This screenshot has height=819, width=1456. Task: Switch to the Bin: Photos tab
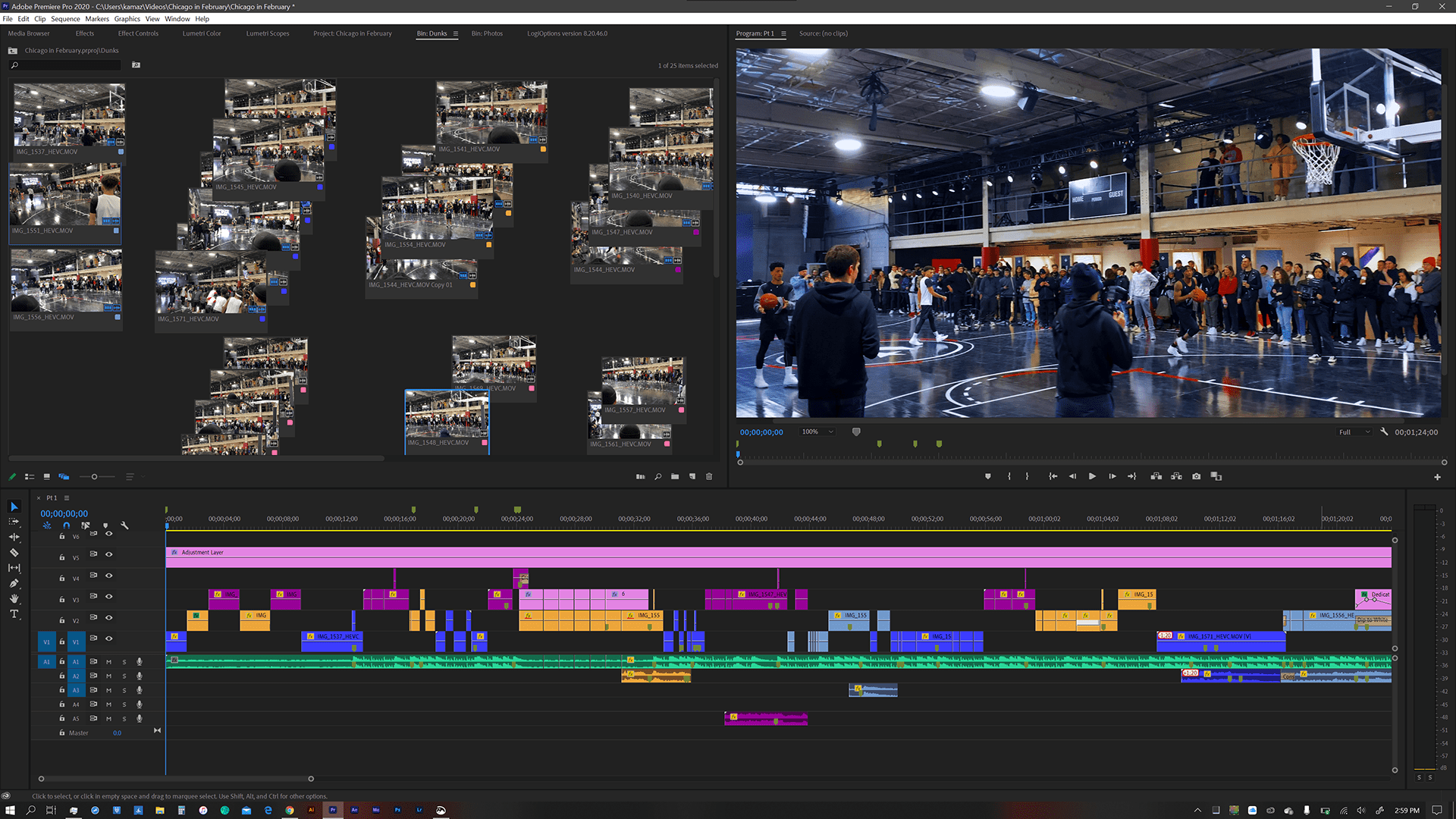486,33
